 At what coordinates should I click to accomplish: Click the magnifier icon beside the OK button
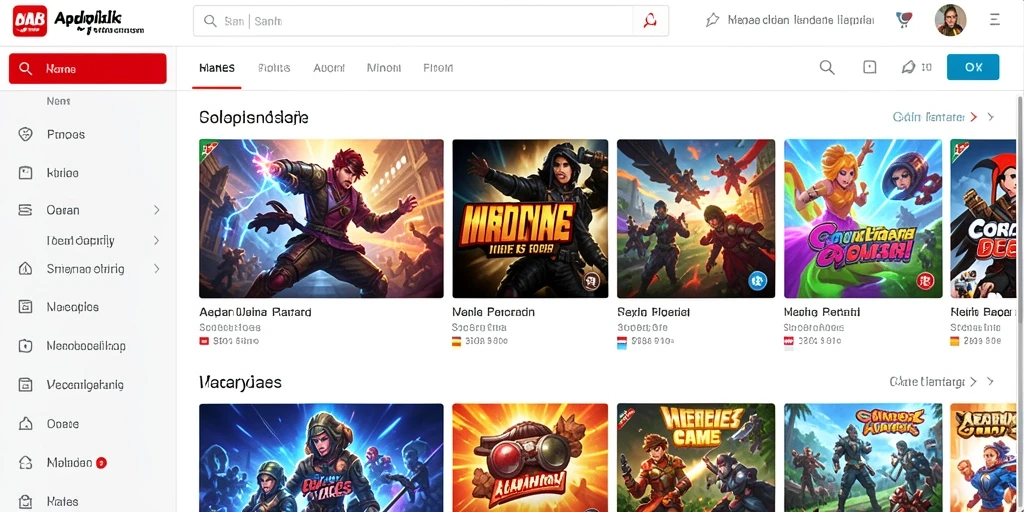point(827,67)
